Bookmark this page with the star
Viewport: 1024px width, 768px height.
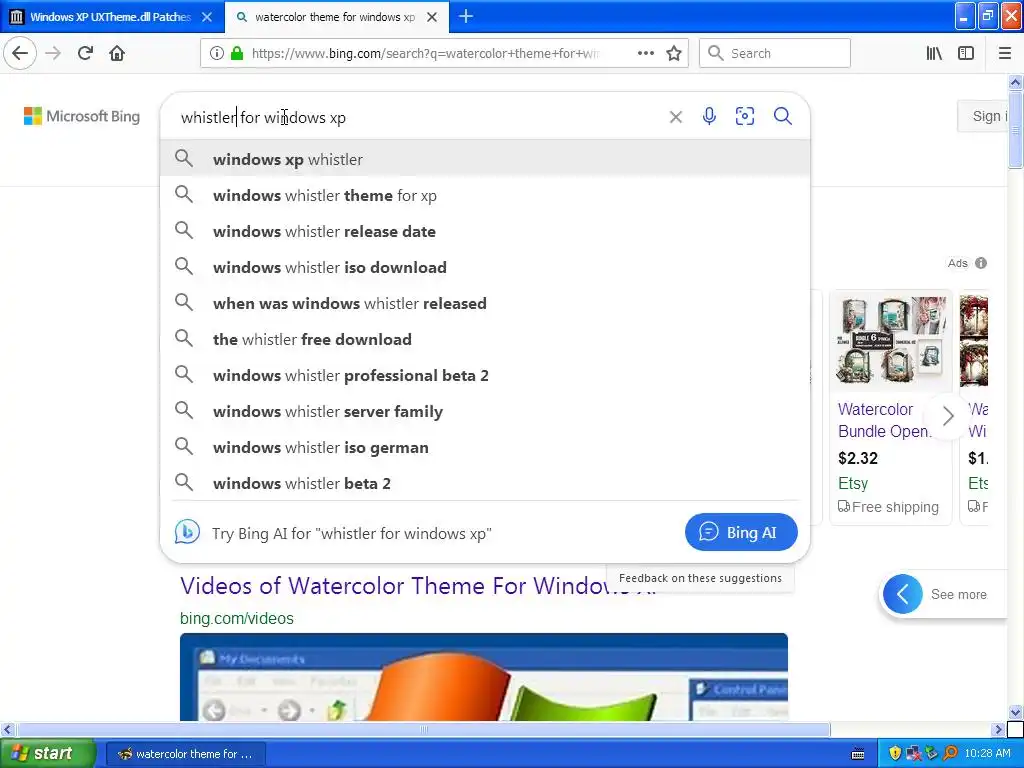tap(674, 53)
